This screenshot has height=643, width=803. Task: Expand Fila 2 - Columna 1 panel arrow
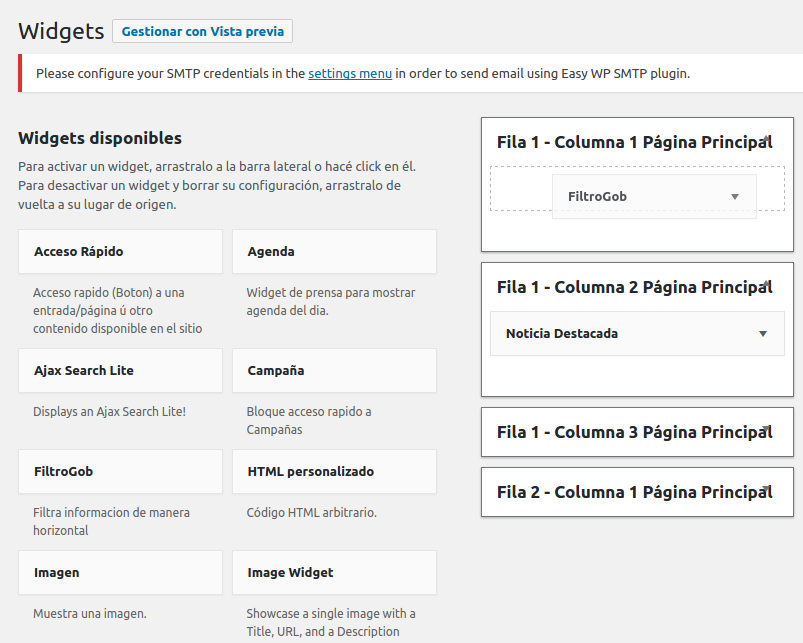(767, 489)
